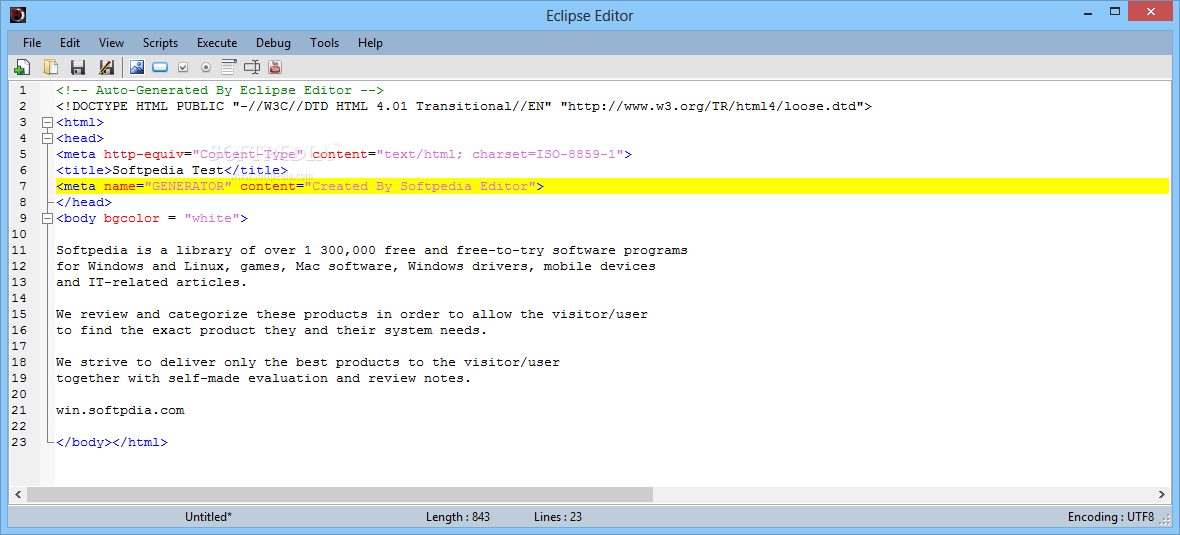Save the document with the floppy icon
The height and width of the screenshot is (535, 1180).
78,67
